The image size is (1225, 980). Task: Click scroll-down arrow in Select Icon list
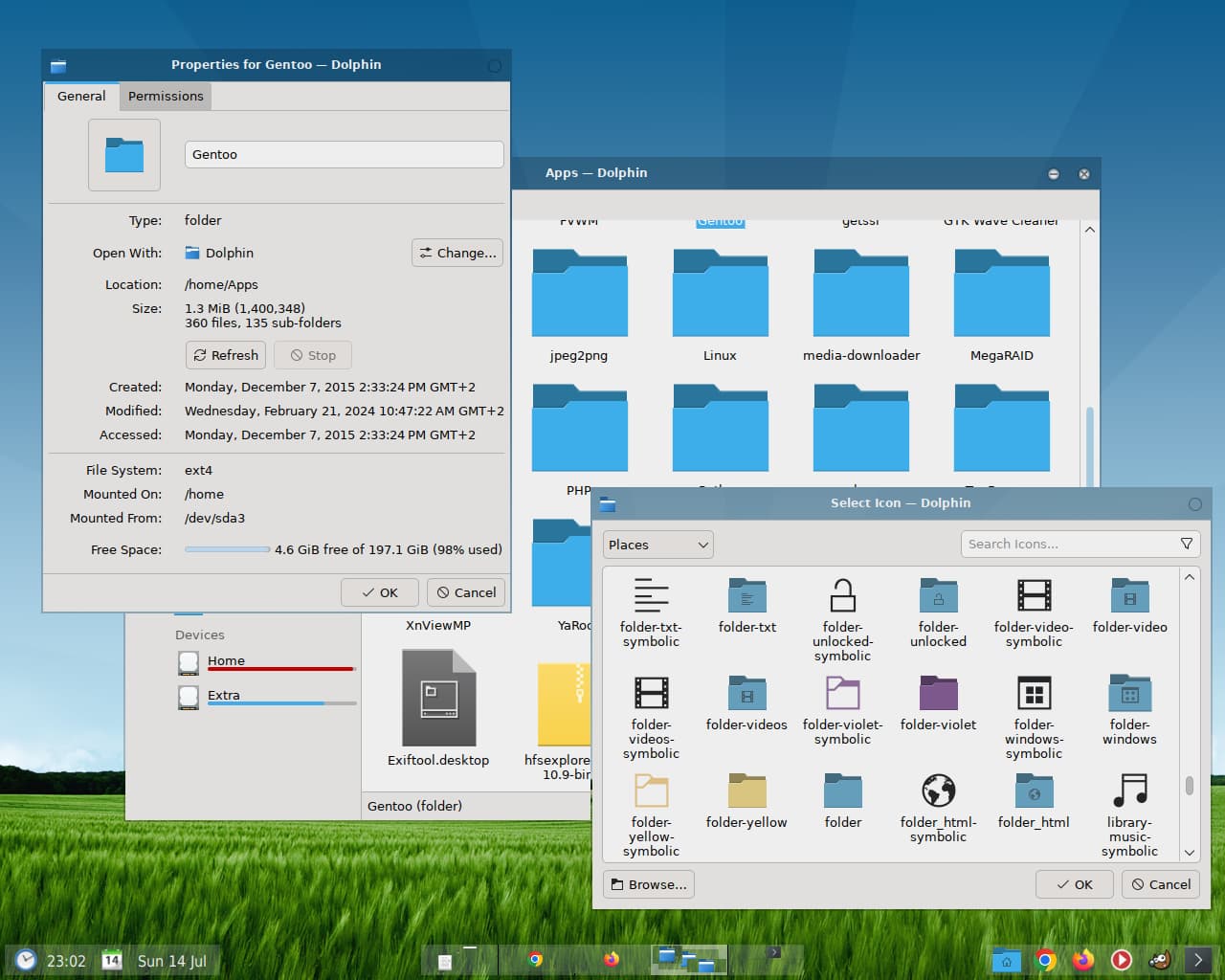coord(1190,853)
